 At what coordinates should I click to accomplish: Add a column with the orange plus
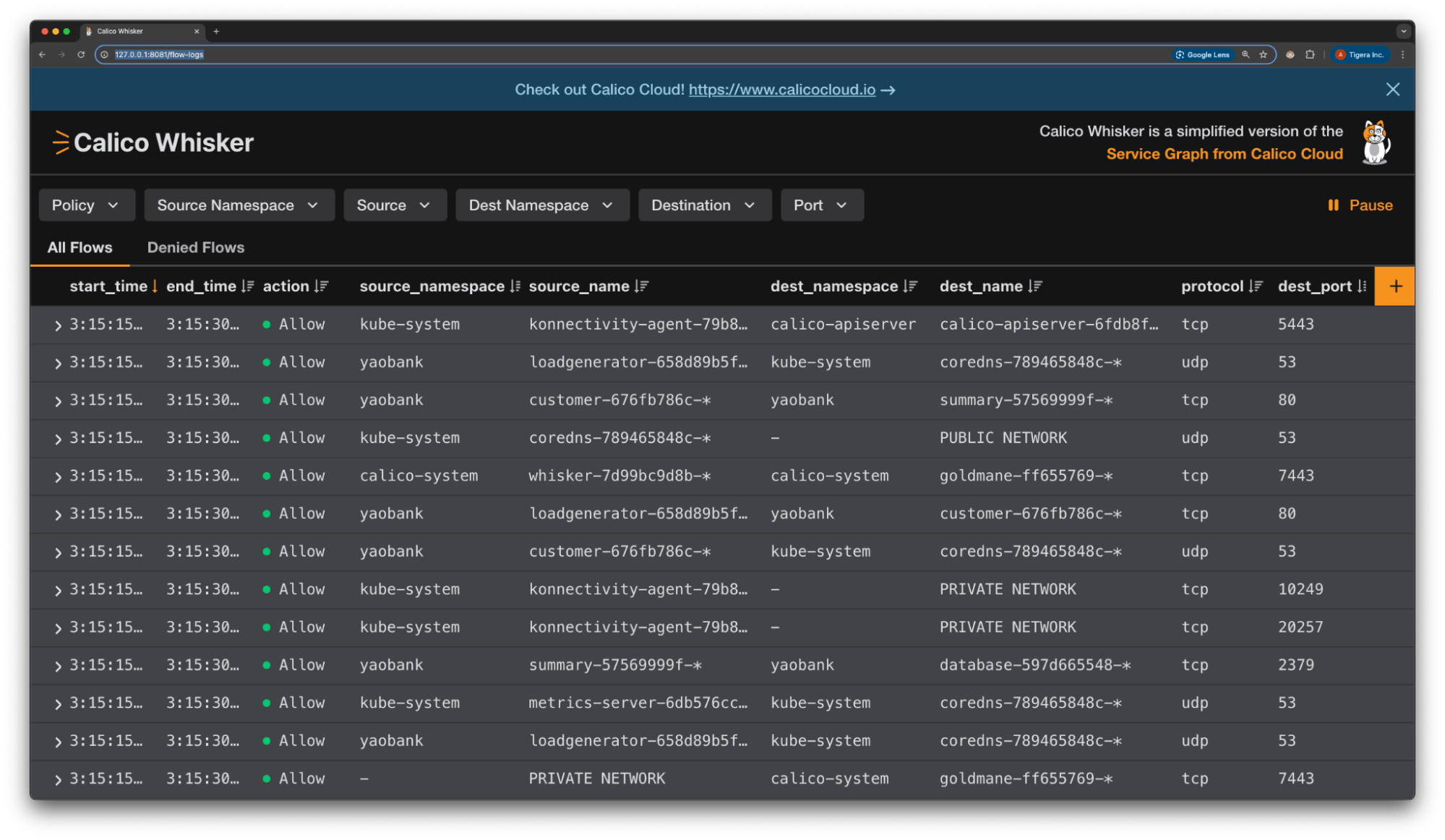(x=1395, y=286)
